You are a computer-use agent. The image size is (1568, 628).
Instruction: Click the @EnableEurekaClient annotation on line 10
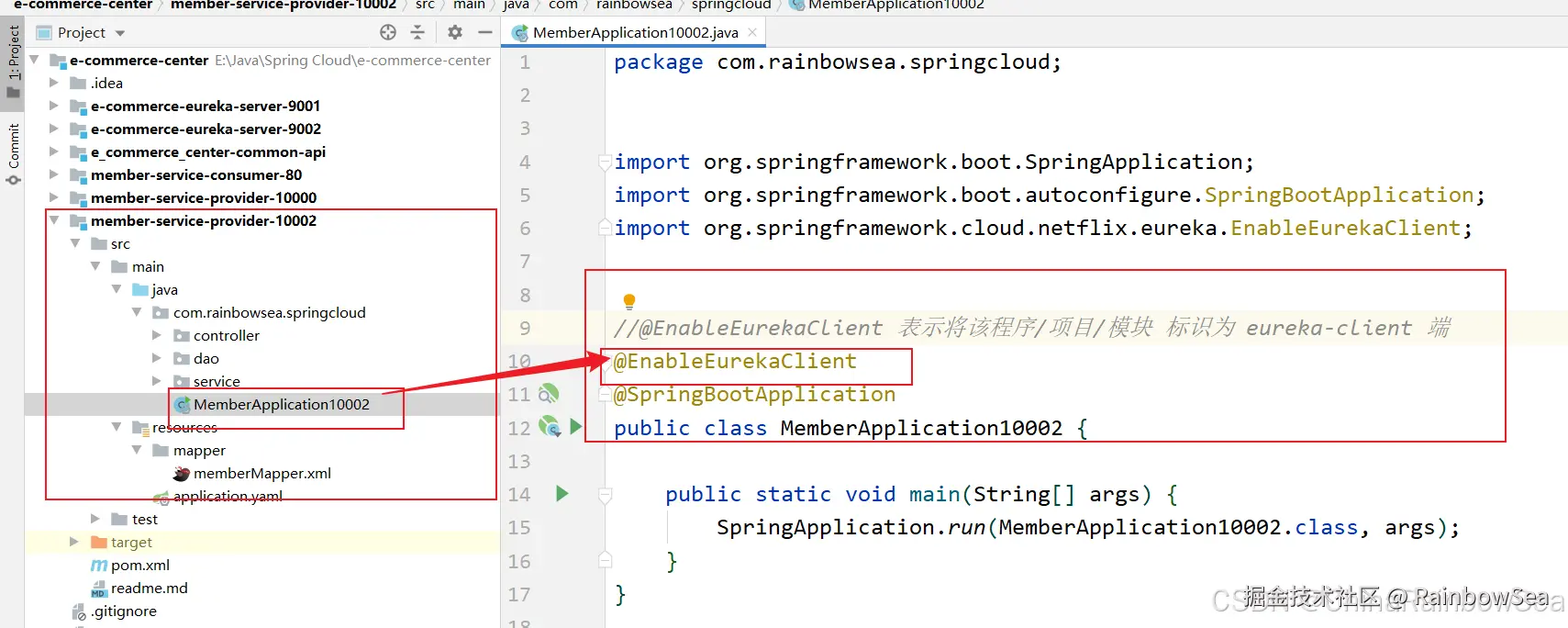click(735, 362)
